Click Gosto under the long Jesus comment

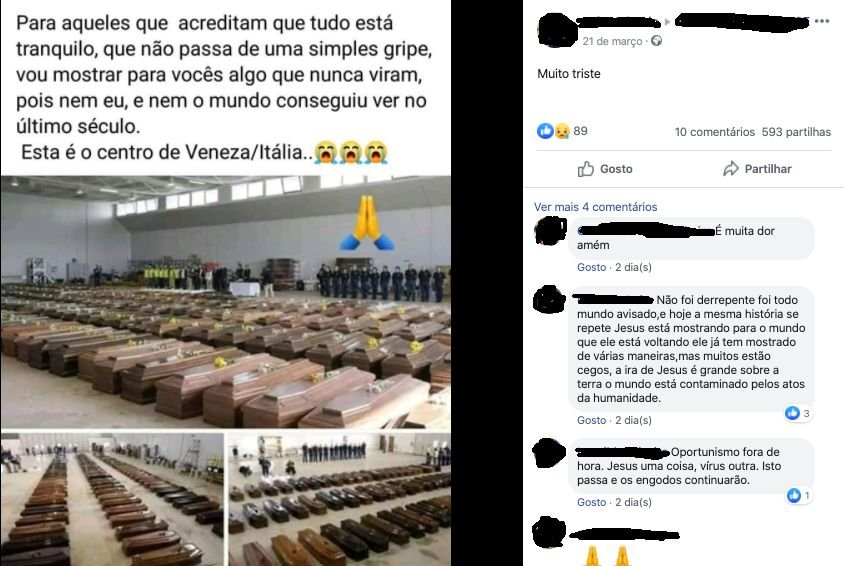[x=592, y=420]
